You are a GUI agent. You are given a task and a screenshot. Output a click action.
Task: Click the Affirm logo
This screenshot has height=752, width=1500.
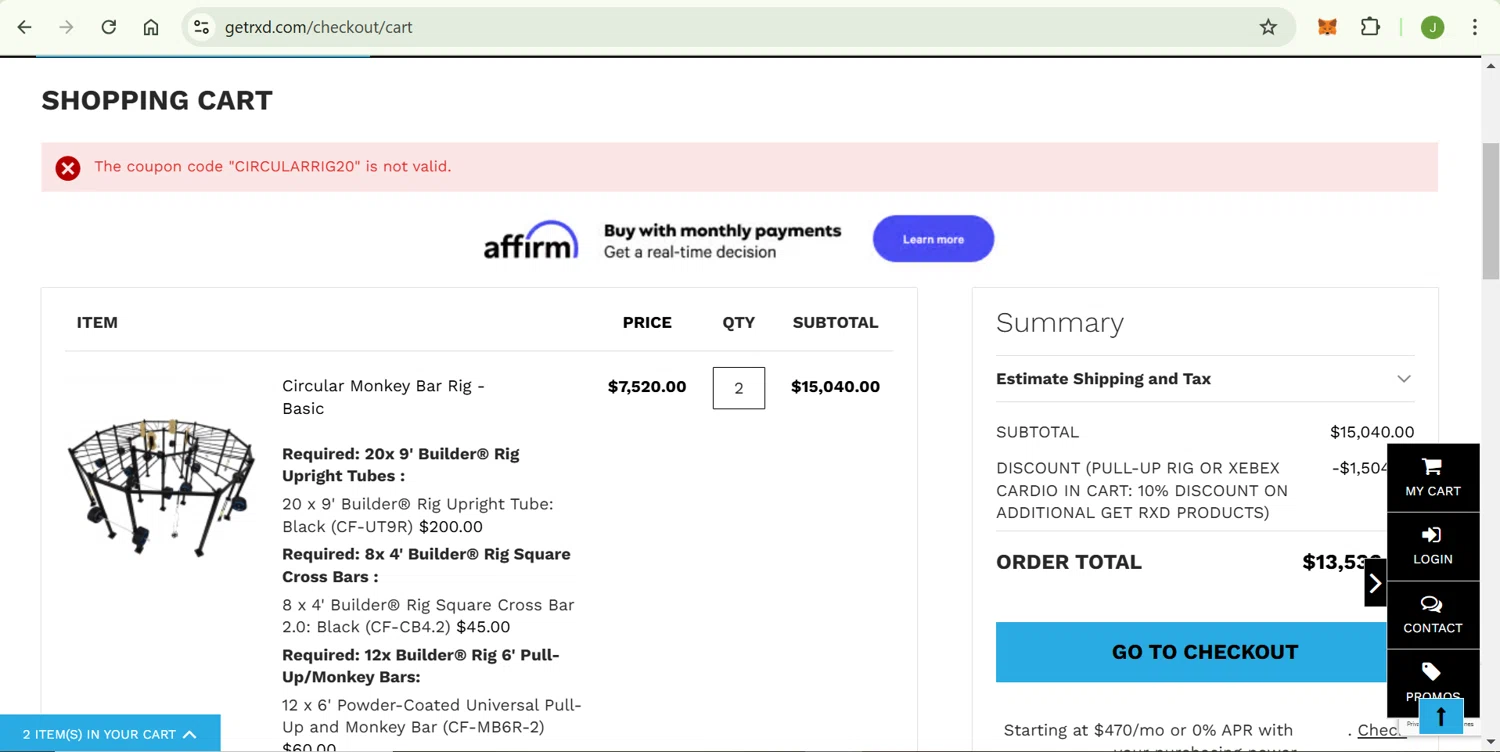[x=531, y=240]
